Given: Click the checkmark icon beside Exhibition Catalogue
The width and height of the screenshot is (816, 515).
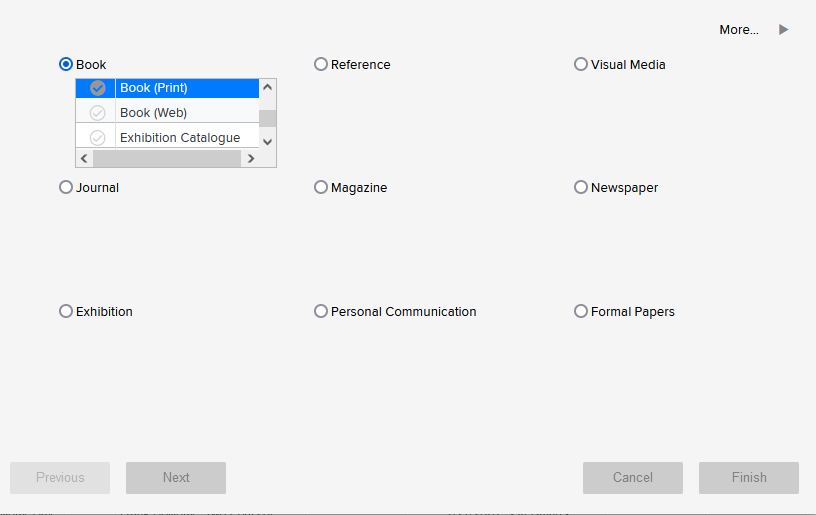Looking at the screenshot, I should [97, 138].
